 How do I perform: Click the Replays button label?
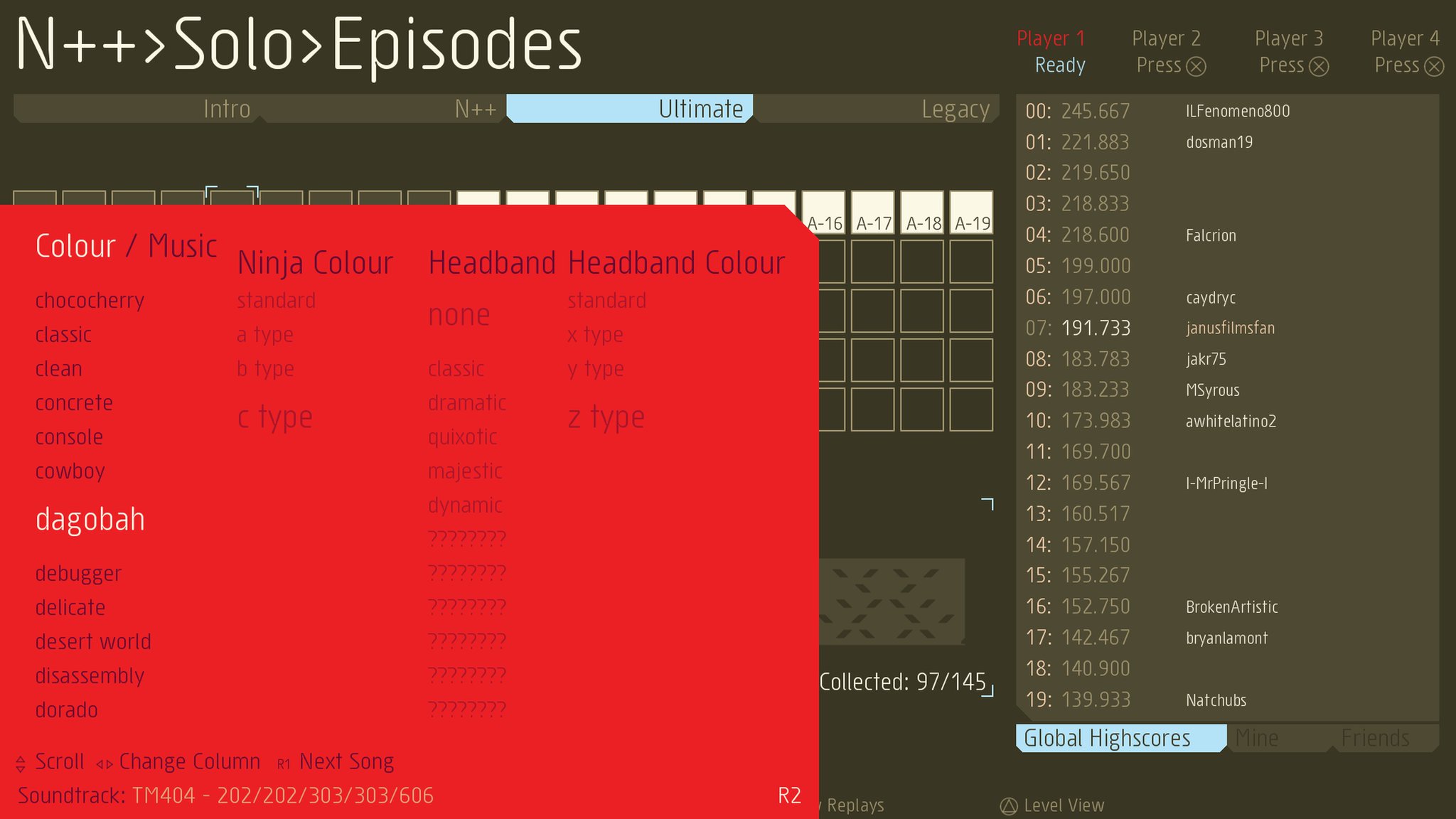[855, 806]
